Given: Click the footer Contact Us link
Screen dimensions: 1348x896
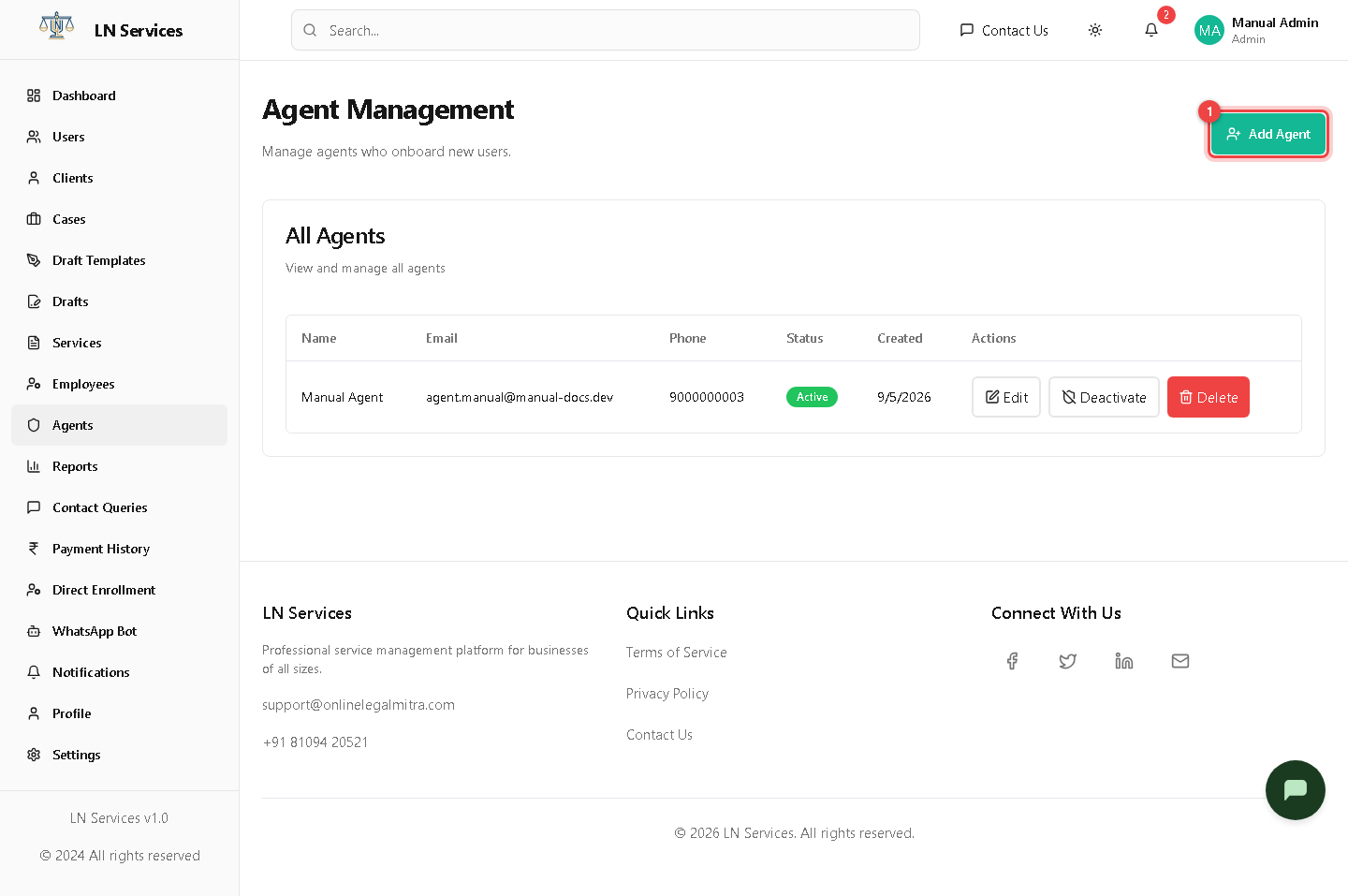Looking at the screenshot, I should click(660, 735).
